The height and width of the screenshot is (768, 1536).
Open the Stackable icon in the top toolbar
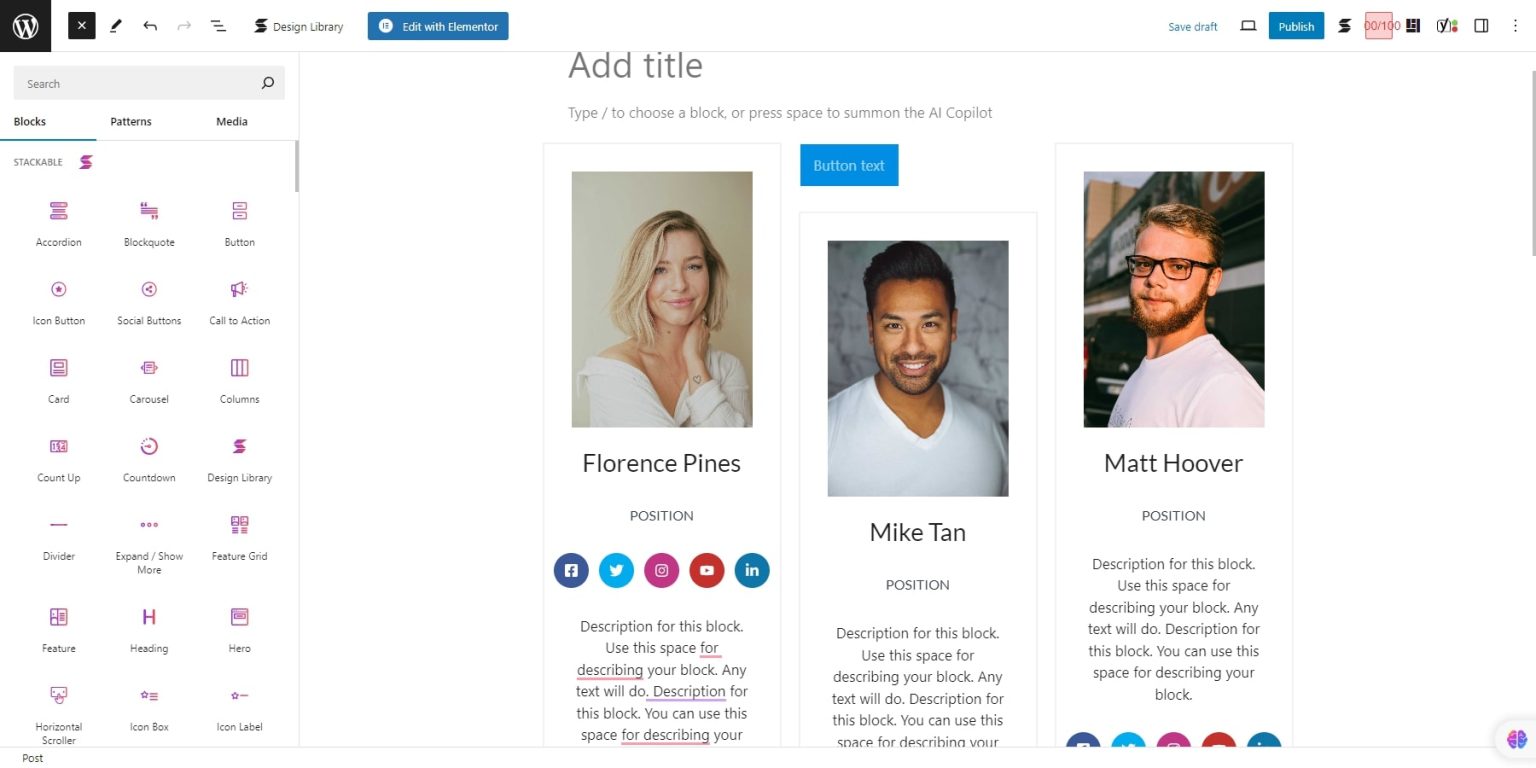1344,25
